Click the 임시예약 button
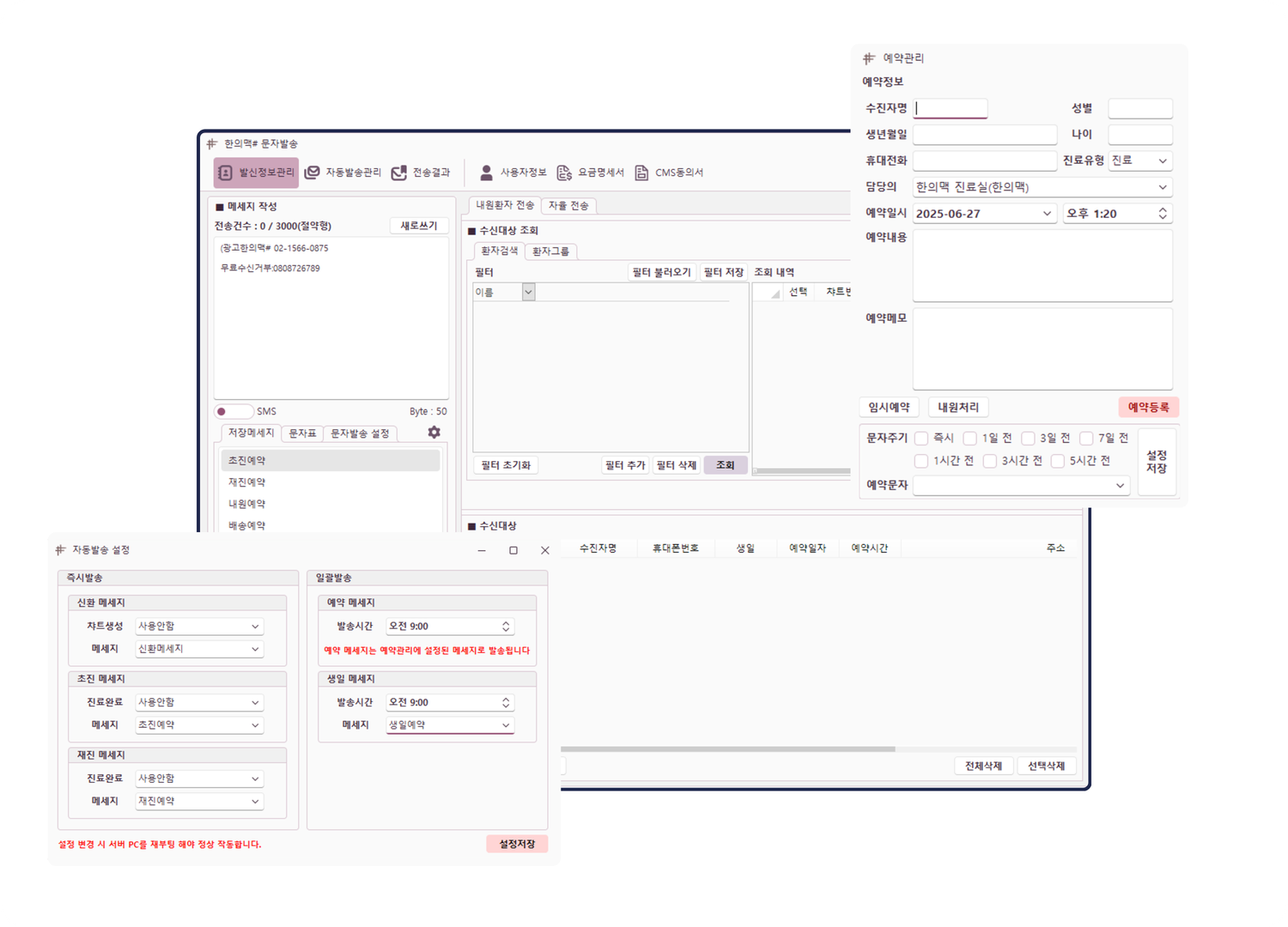 [x=889, y=408]
